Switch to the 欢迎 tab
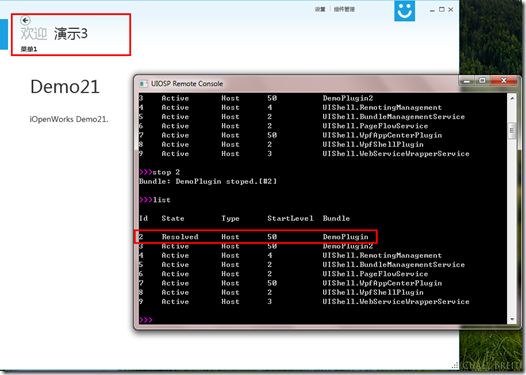The height and width of the screenshot is (375, 526). (x=34, y=33)
